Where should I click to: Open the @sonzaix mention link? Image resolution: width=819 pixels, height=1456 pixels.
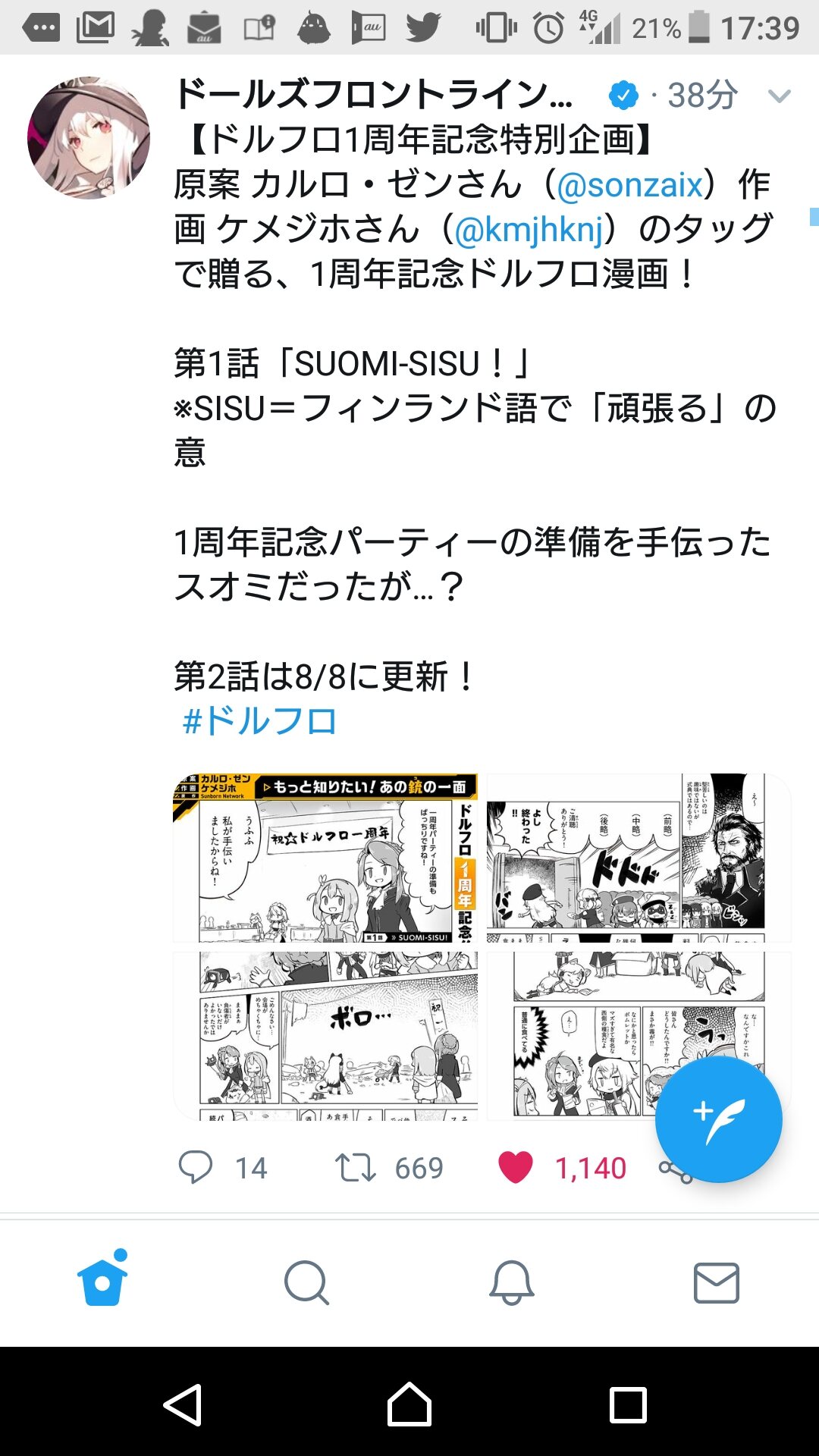(629, 185)
